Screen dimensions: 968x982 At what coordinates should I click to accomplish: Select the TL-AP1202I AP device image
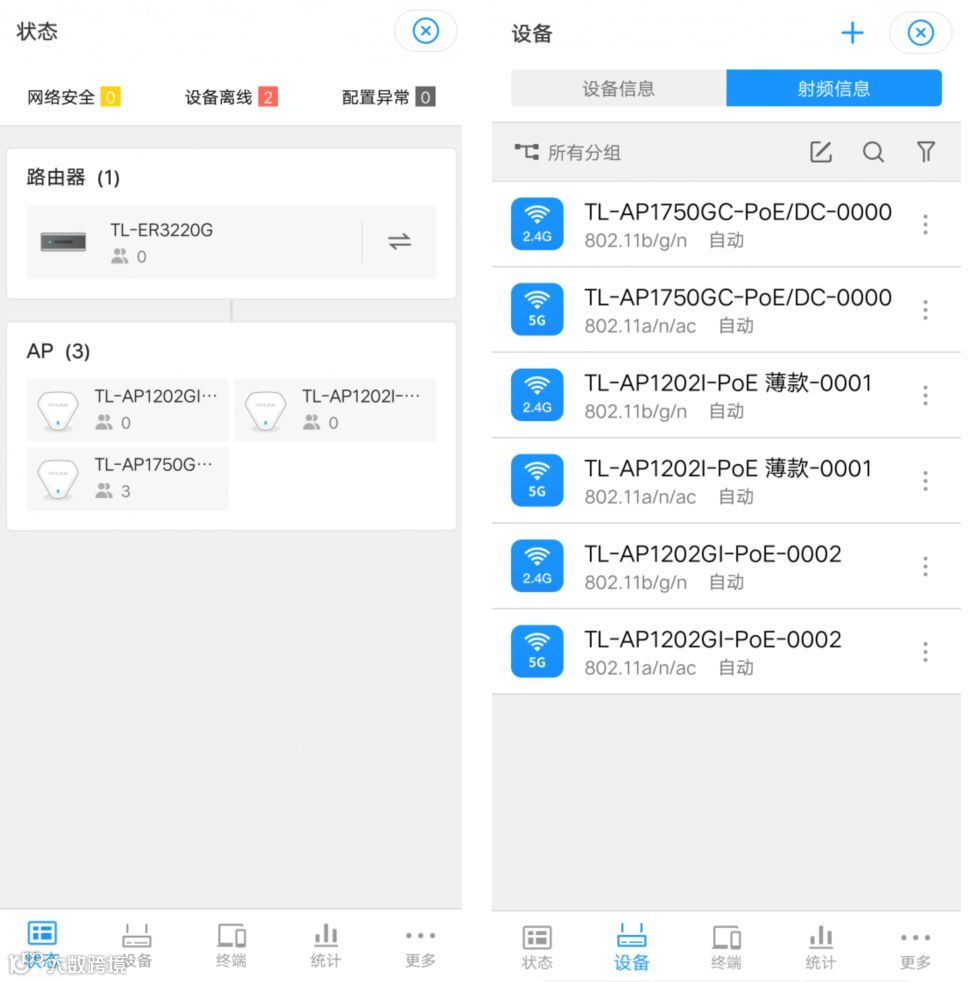point(265,411)
